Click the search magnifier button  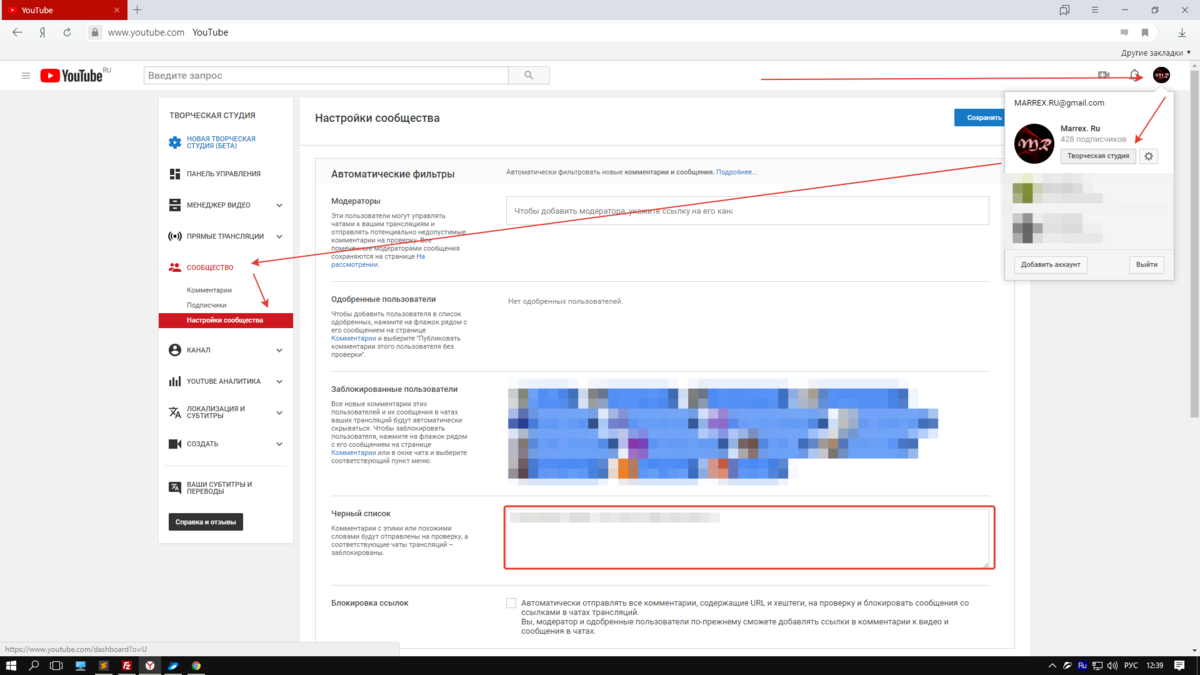click(x=529, y=75)
